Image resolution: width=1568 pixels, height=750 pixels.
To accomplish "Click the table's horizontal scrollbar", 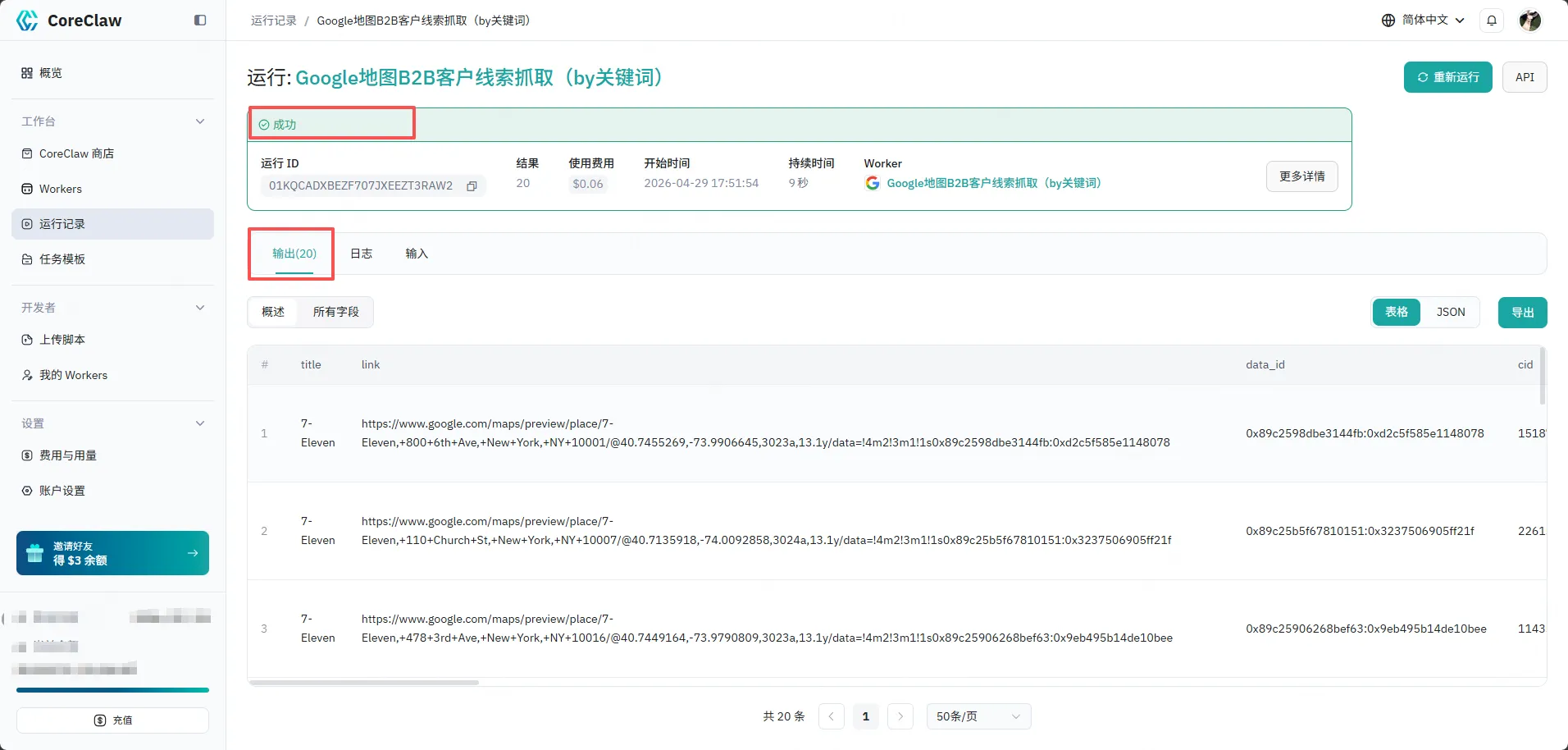I will click(364, 683).
